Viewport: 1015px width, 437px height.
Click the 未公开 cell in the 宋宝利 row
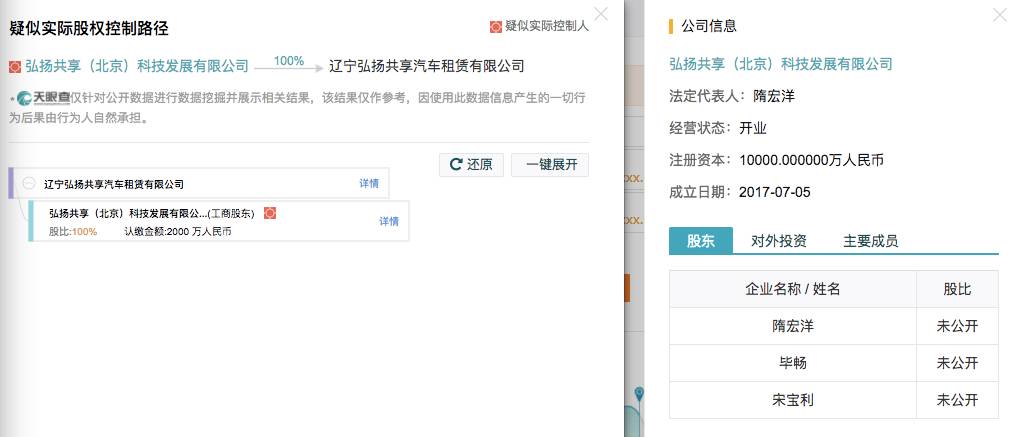957,399
